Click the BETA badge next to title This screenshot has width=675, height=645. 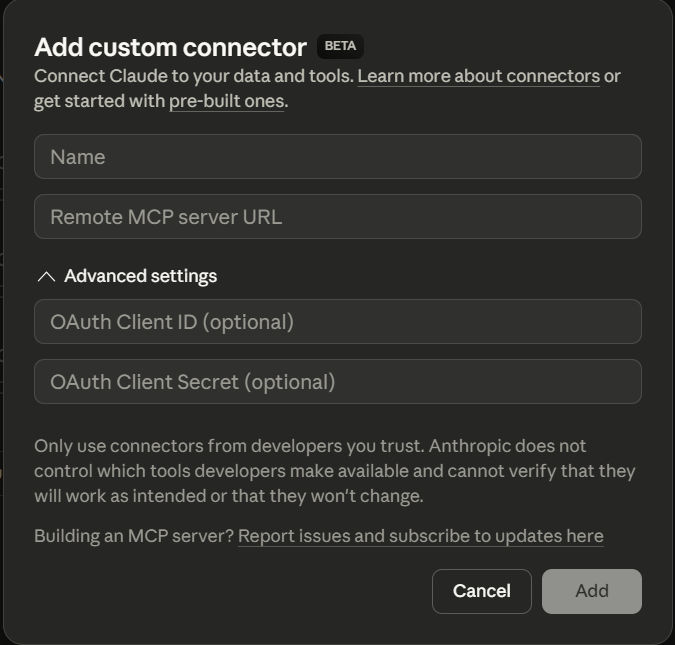340,46
